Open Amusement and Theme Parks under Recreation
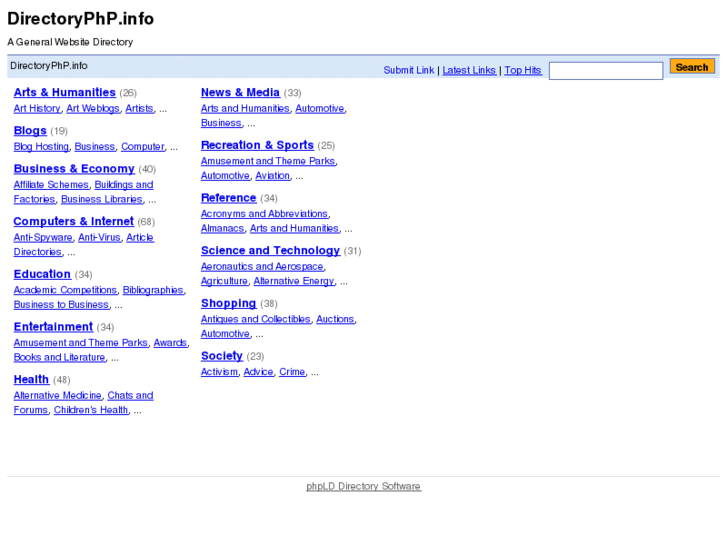 coord(268,161)
